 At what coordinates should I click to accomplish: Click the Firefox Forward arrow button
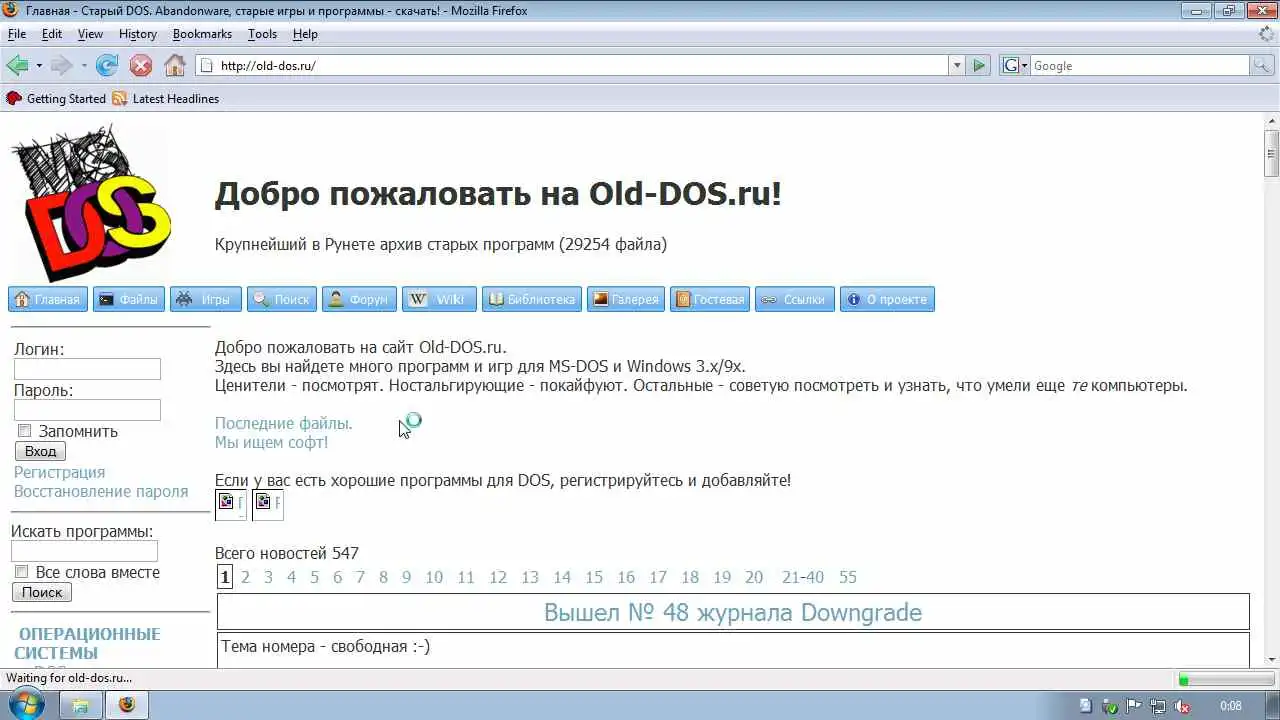coord(62,66)
